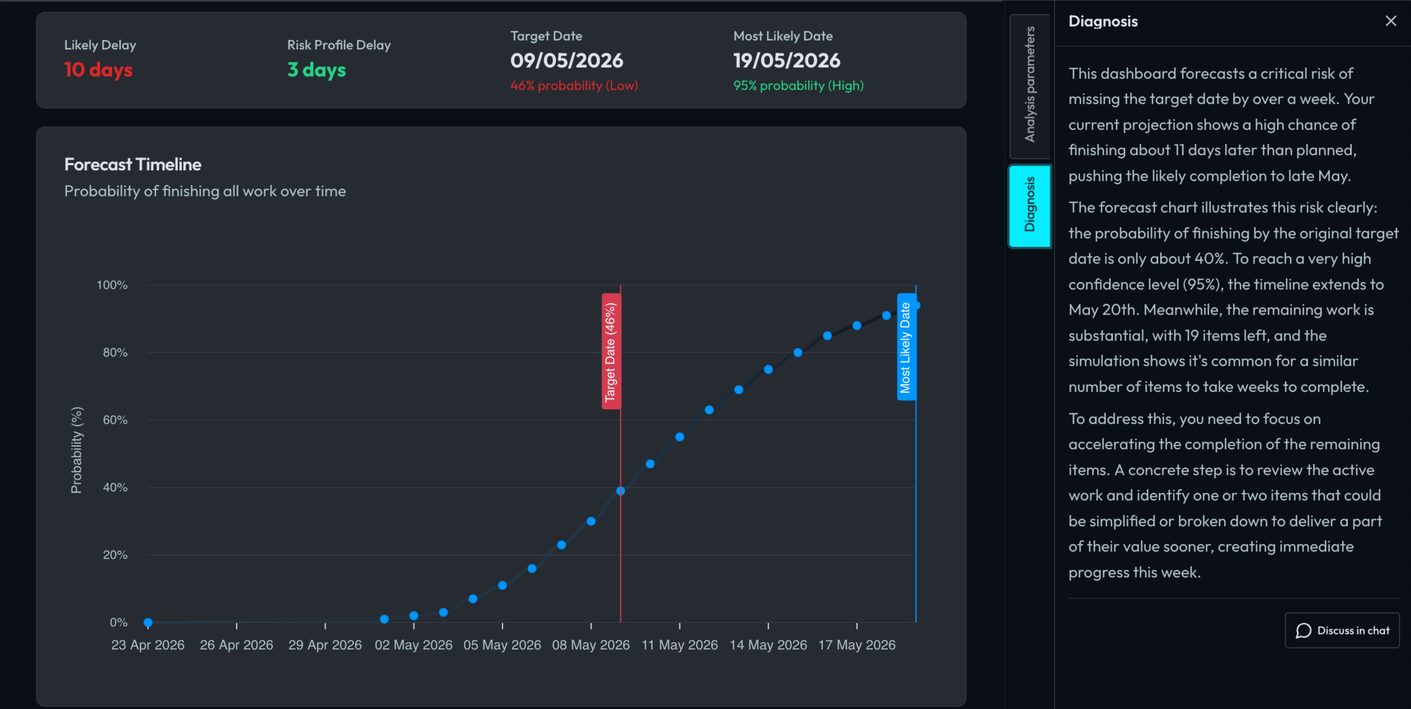Open the Discuss in chat dialog

[x=1342, y=630]
